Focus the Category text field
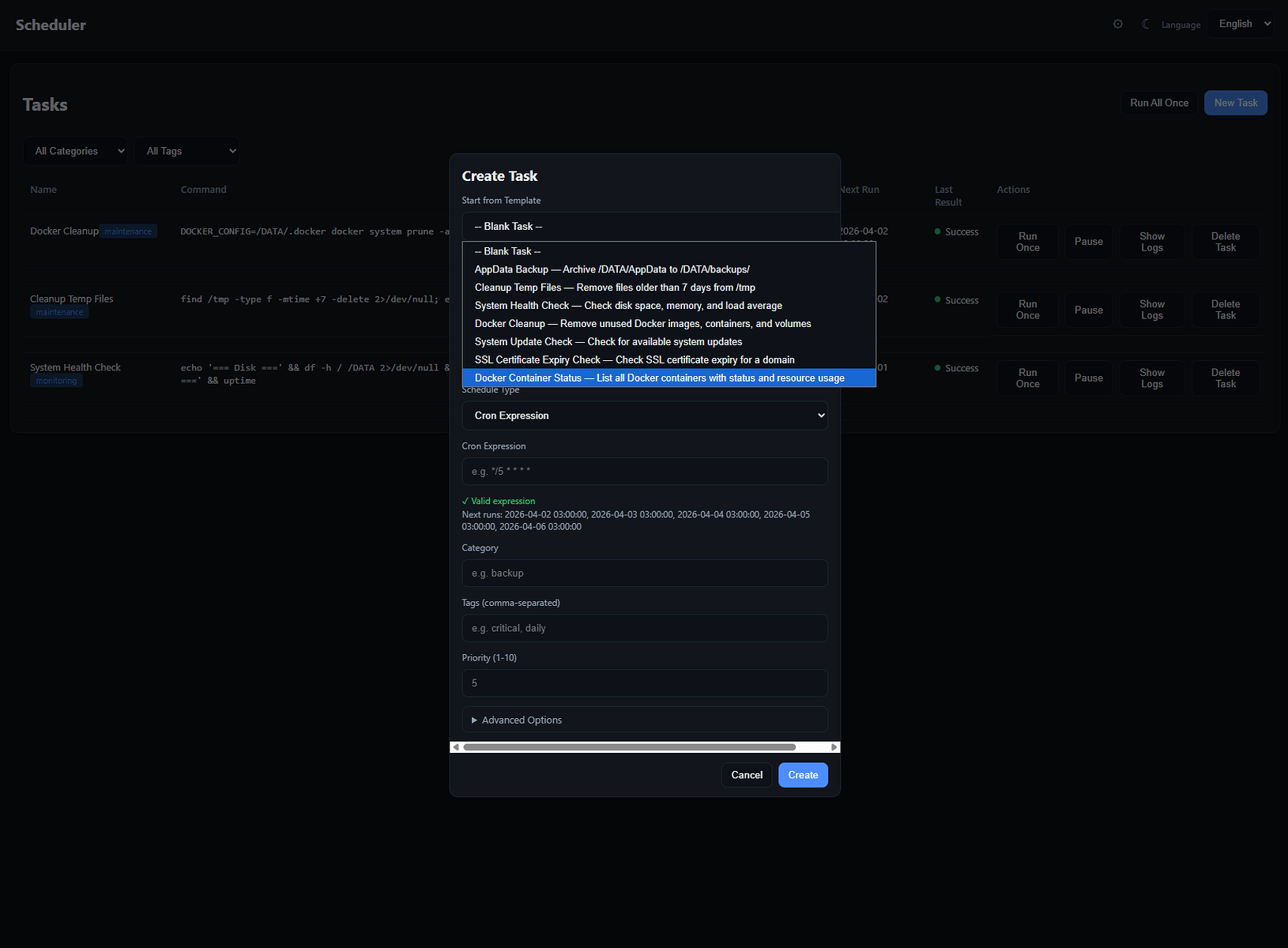 click(x=644, y=574)
